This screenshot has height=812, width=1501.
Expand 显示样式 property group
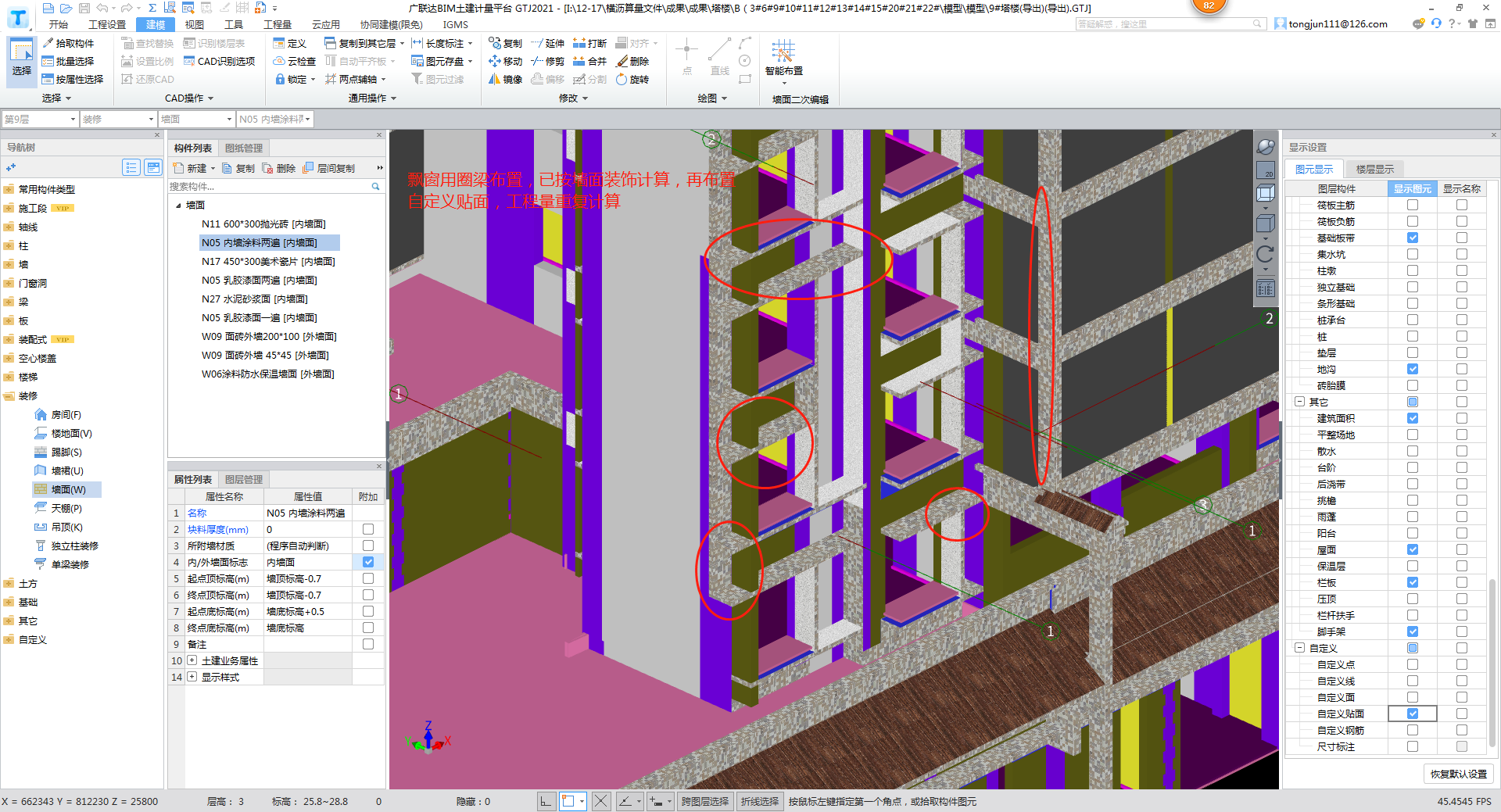point(192,677)
